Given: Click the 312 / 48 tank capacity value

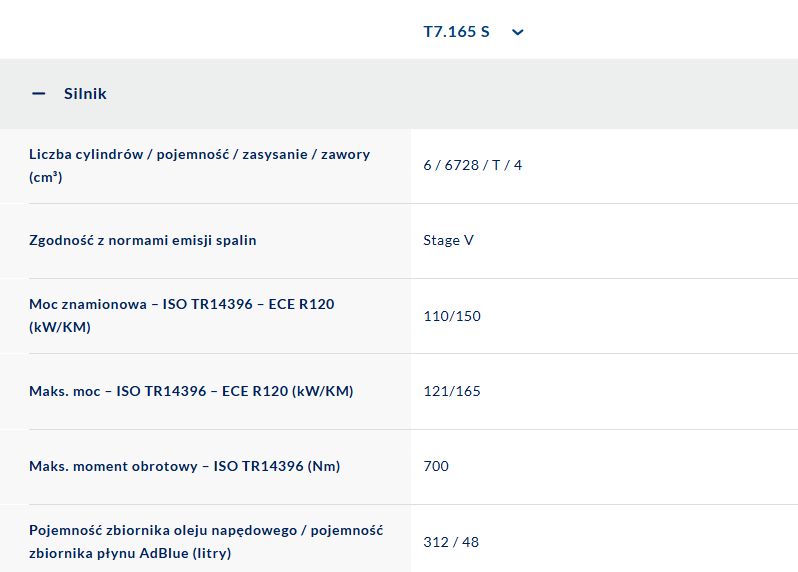Looking at the screenshot, I should [x=451, y=542].
